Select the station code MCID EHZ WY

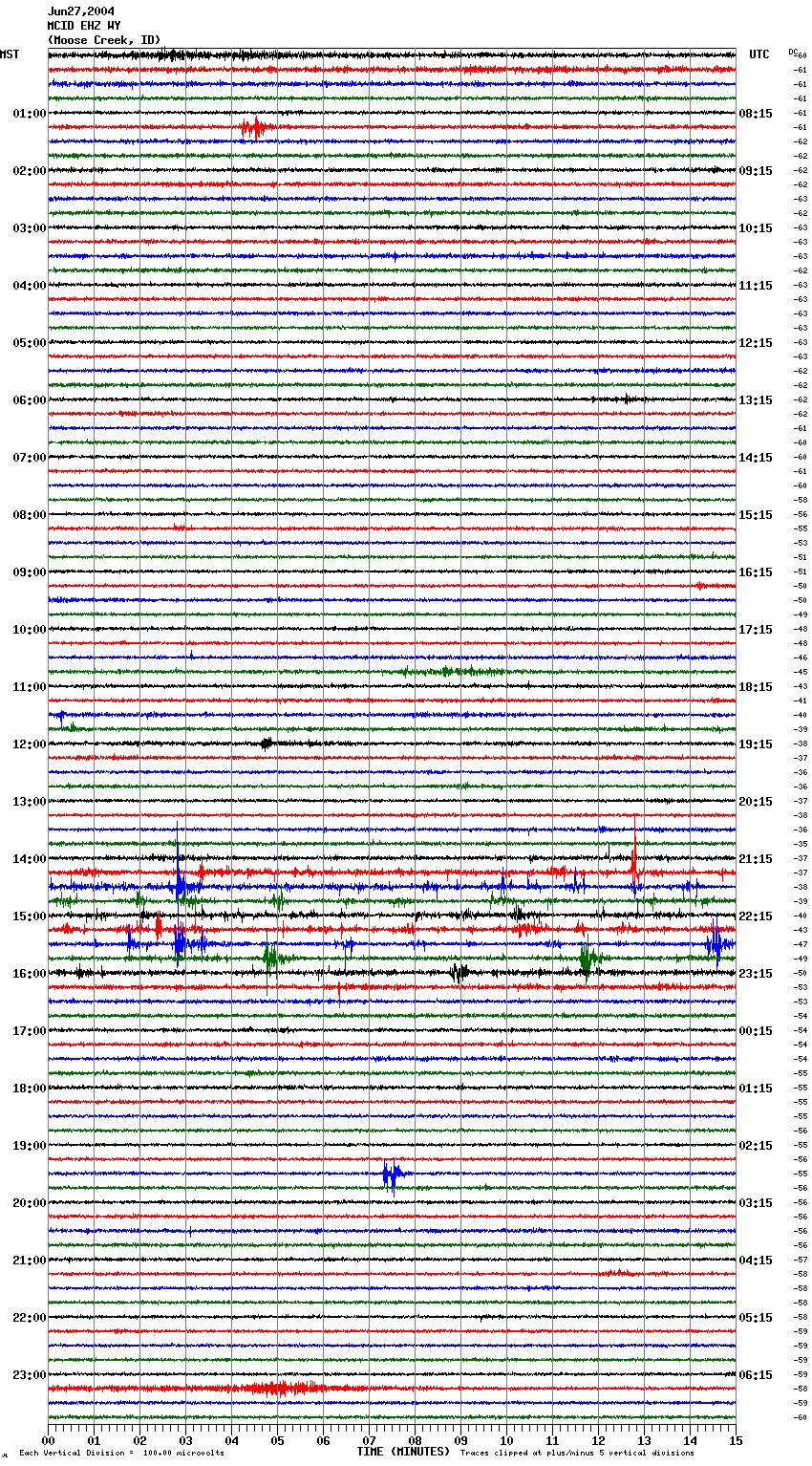tap(84, 26)
